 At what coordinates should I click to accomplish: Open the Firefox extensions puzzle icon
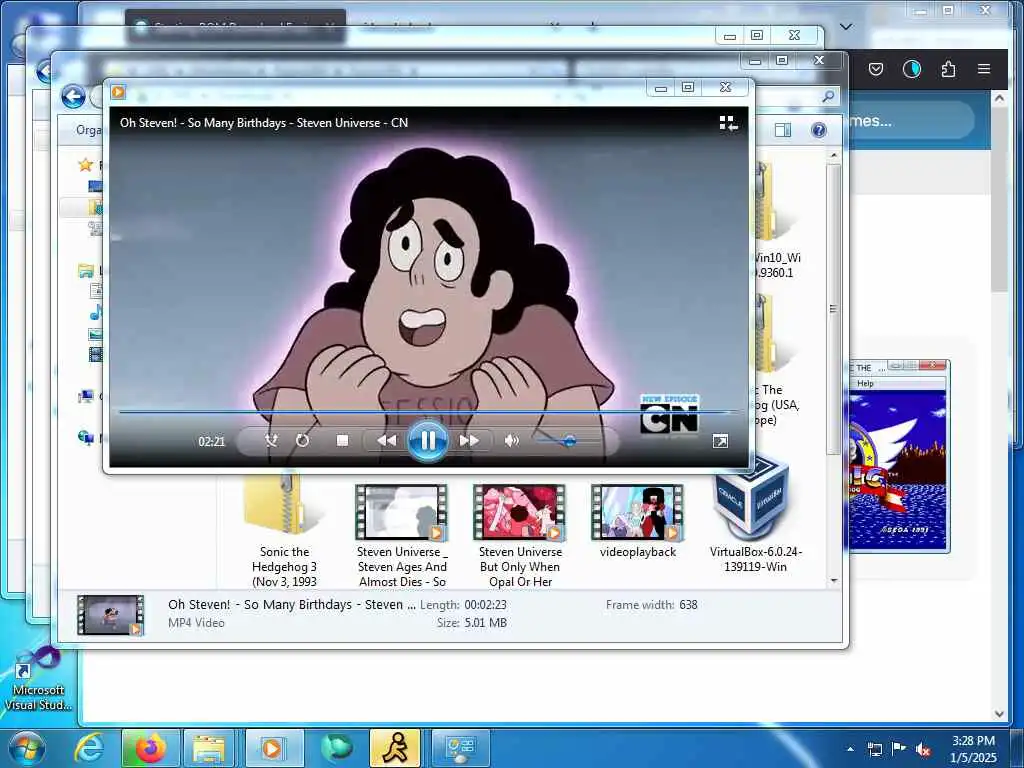point(948,69)
